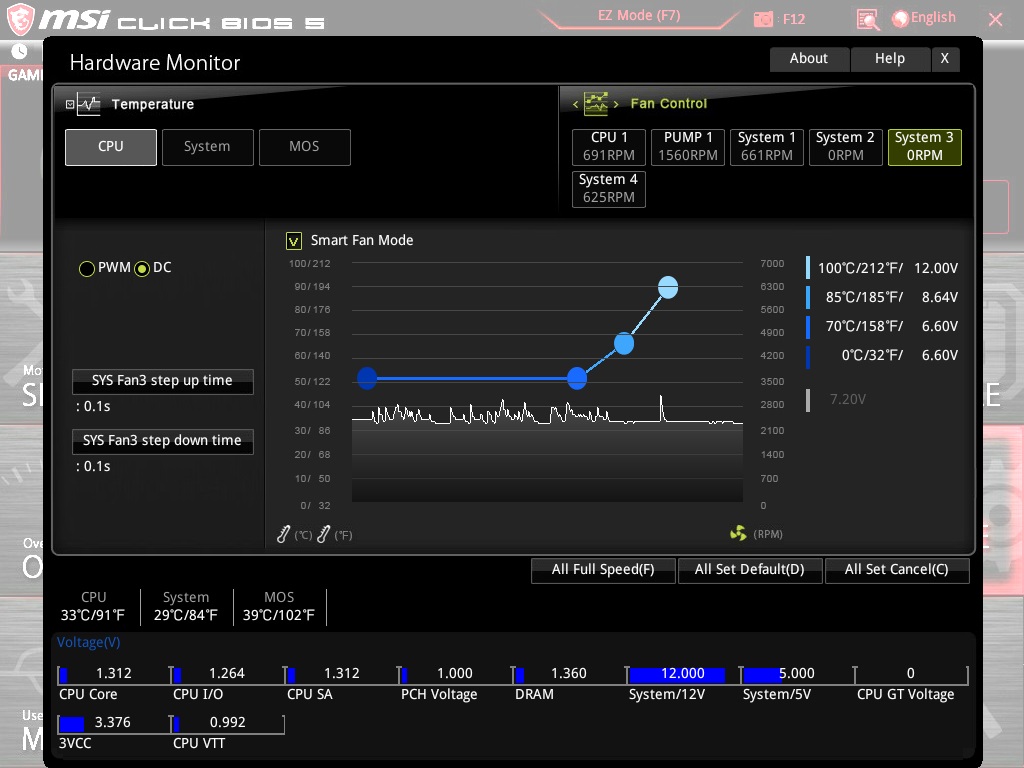Click the About button
The width and height of the screenshot is (1024, 768).
click(809, 59)
